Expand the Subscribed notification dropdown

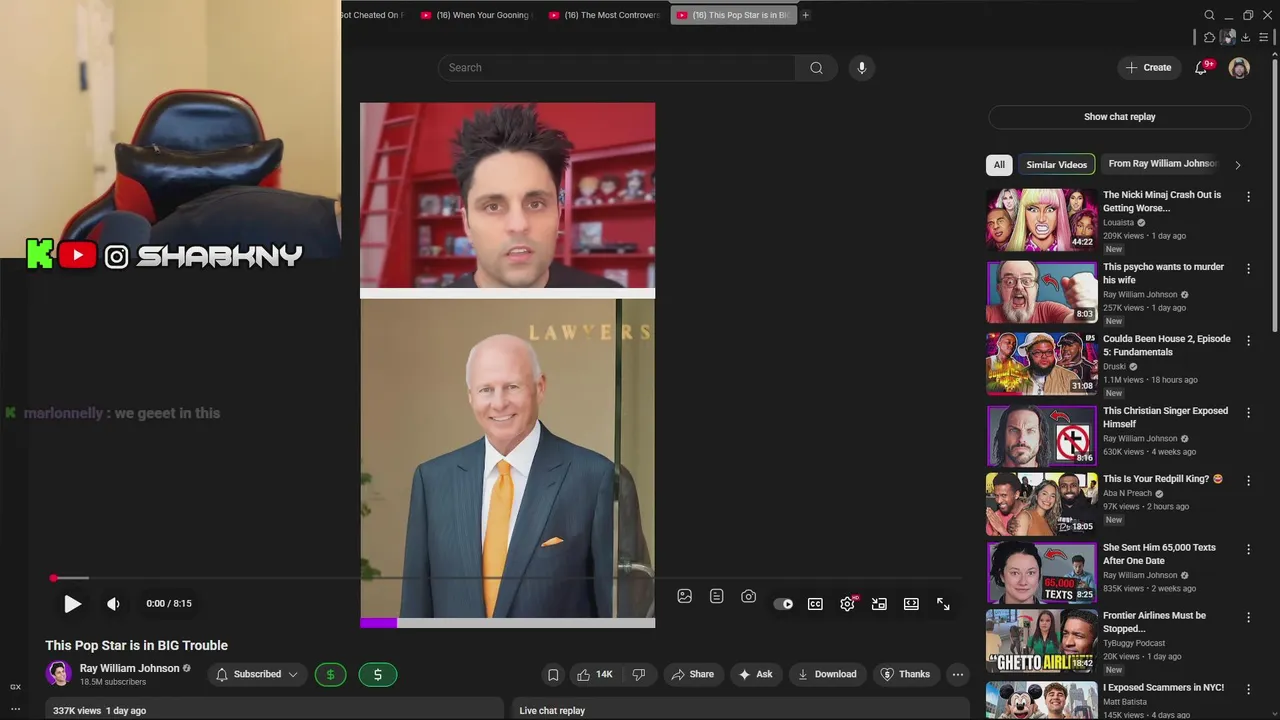tap(257, 675)
